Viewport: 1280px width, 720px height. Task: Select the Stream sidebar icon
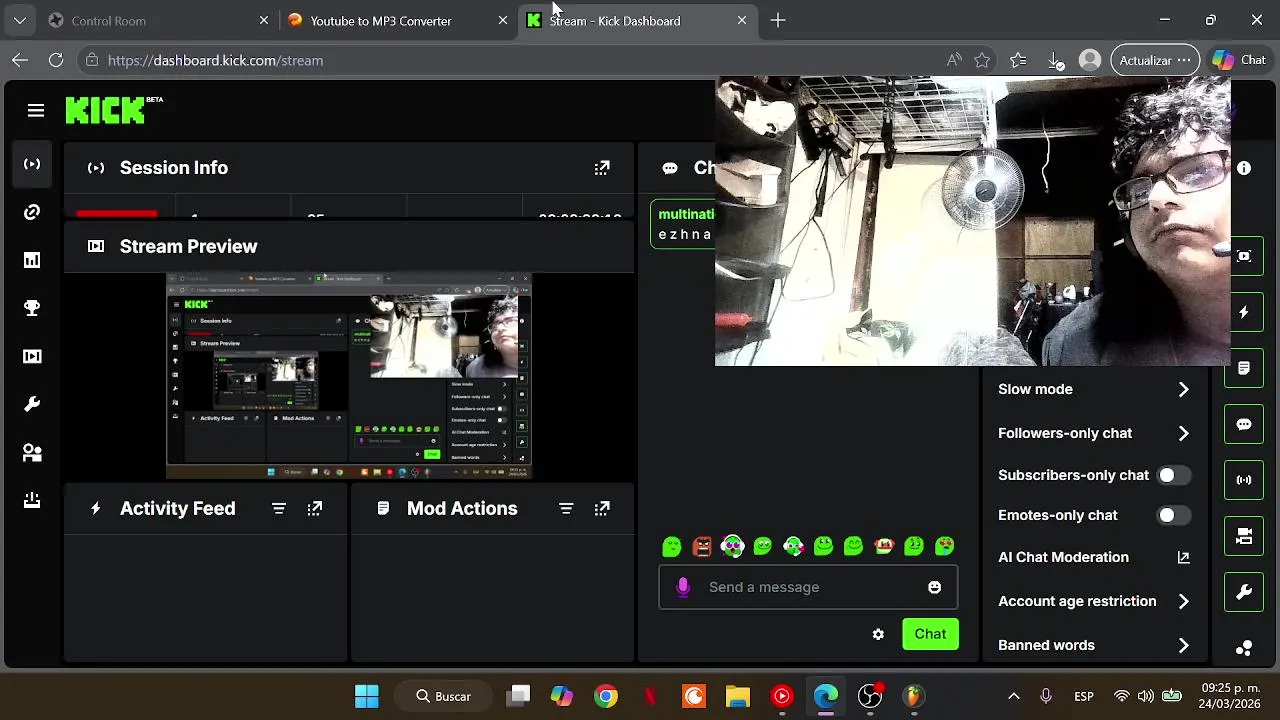pyautogui.click(x=32, y=164)
